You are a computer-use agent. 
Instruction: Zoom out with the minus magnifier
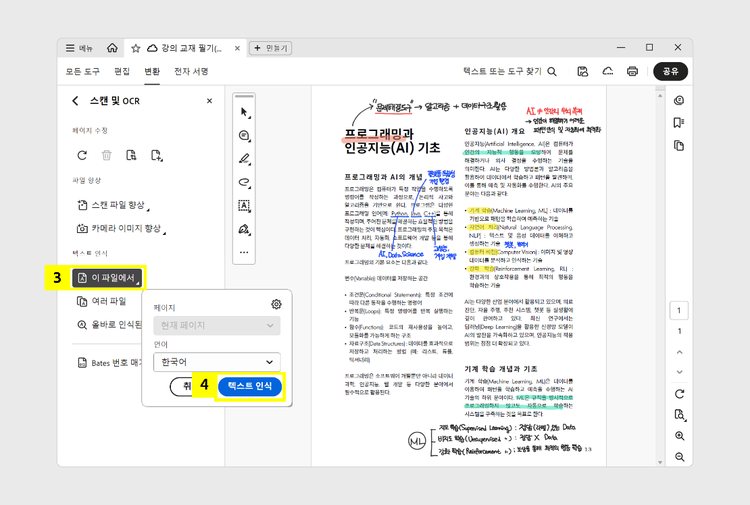pos(680,457)
